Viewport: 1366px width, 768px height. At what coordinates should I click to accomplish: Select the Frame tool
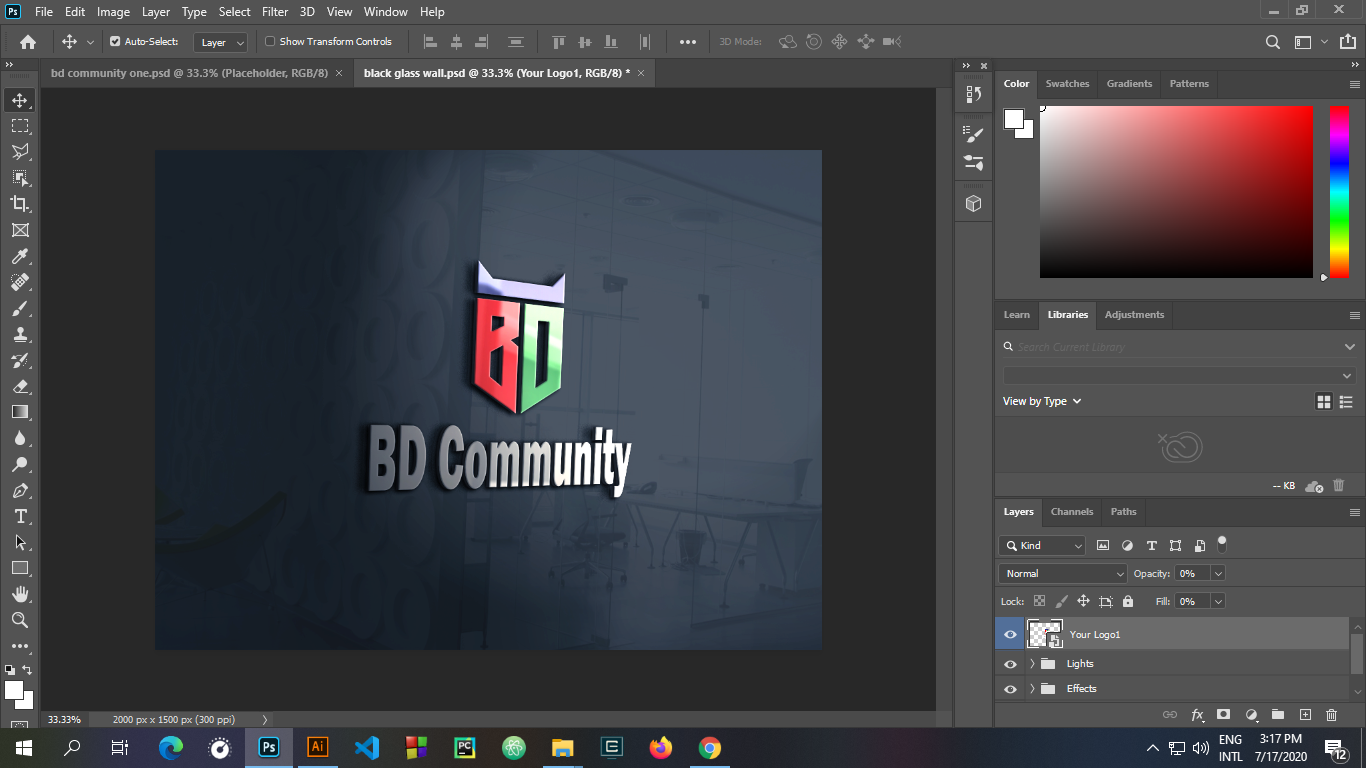[x=20, y=230]
